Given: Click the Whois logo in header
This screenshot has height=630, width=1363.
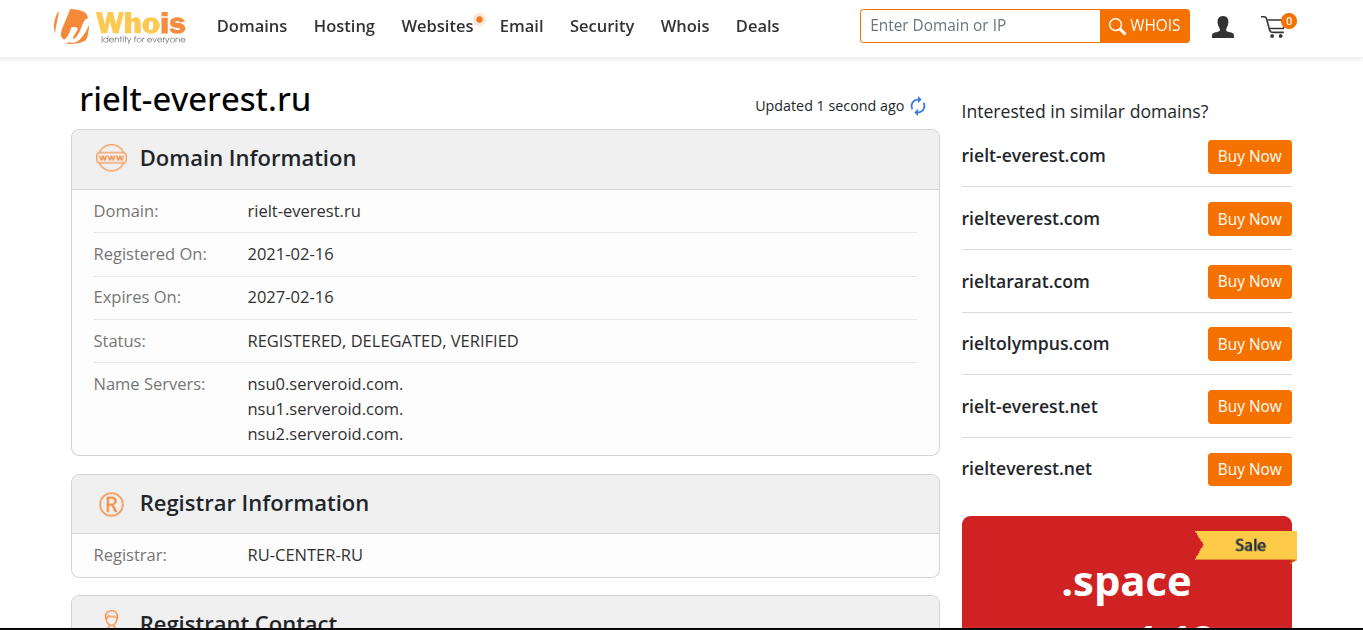Looking at the screenshot, I should [120, 27].
